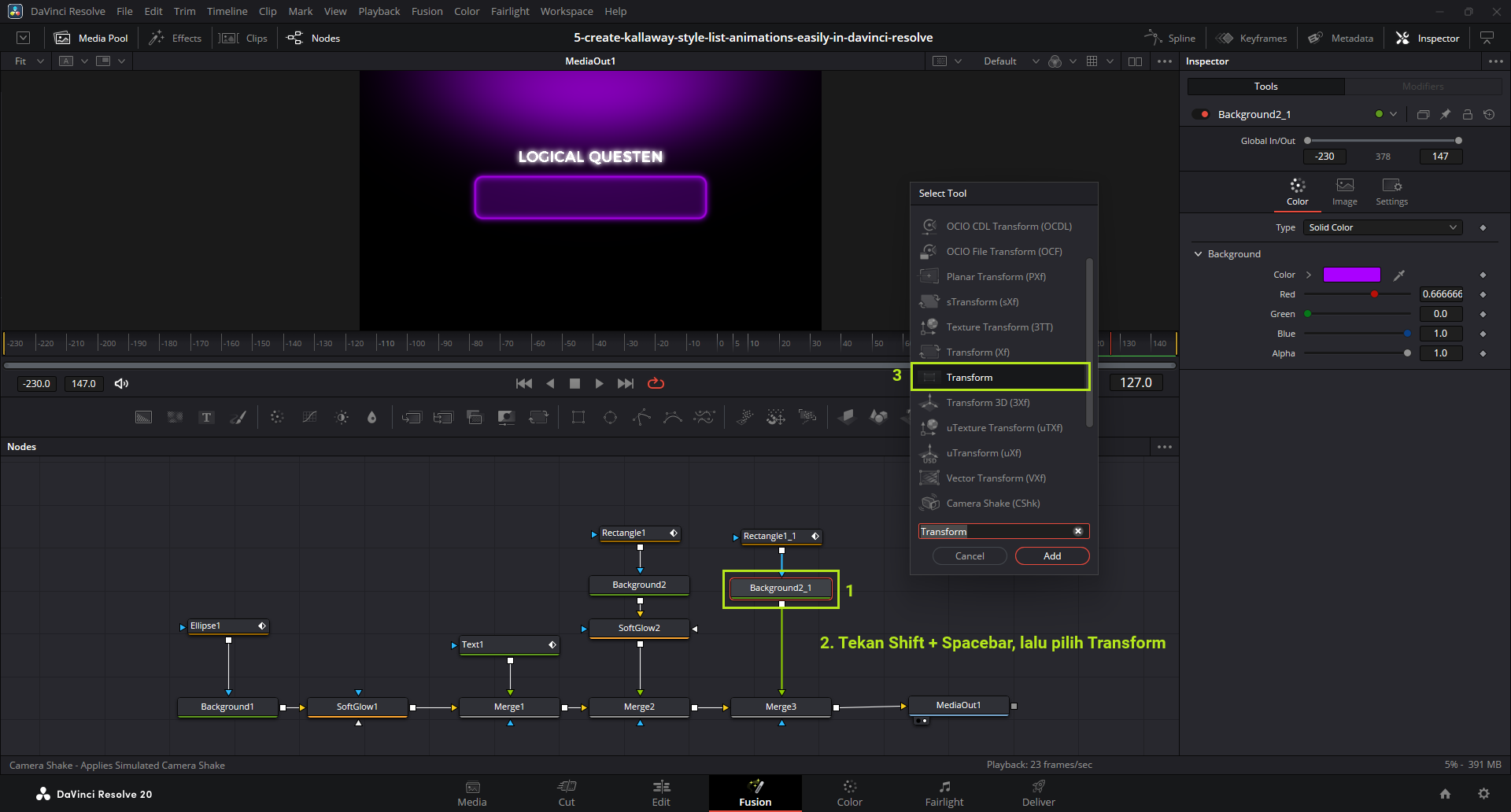Click the color eyedropper picker icon
1511x812 pixels.
[x=1398, y=275]
